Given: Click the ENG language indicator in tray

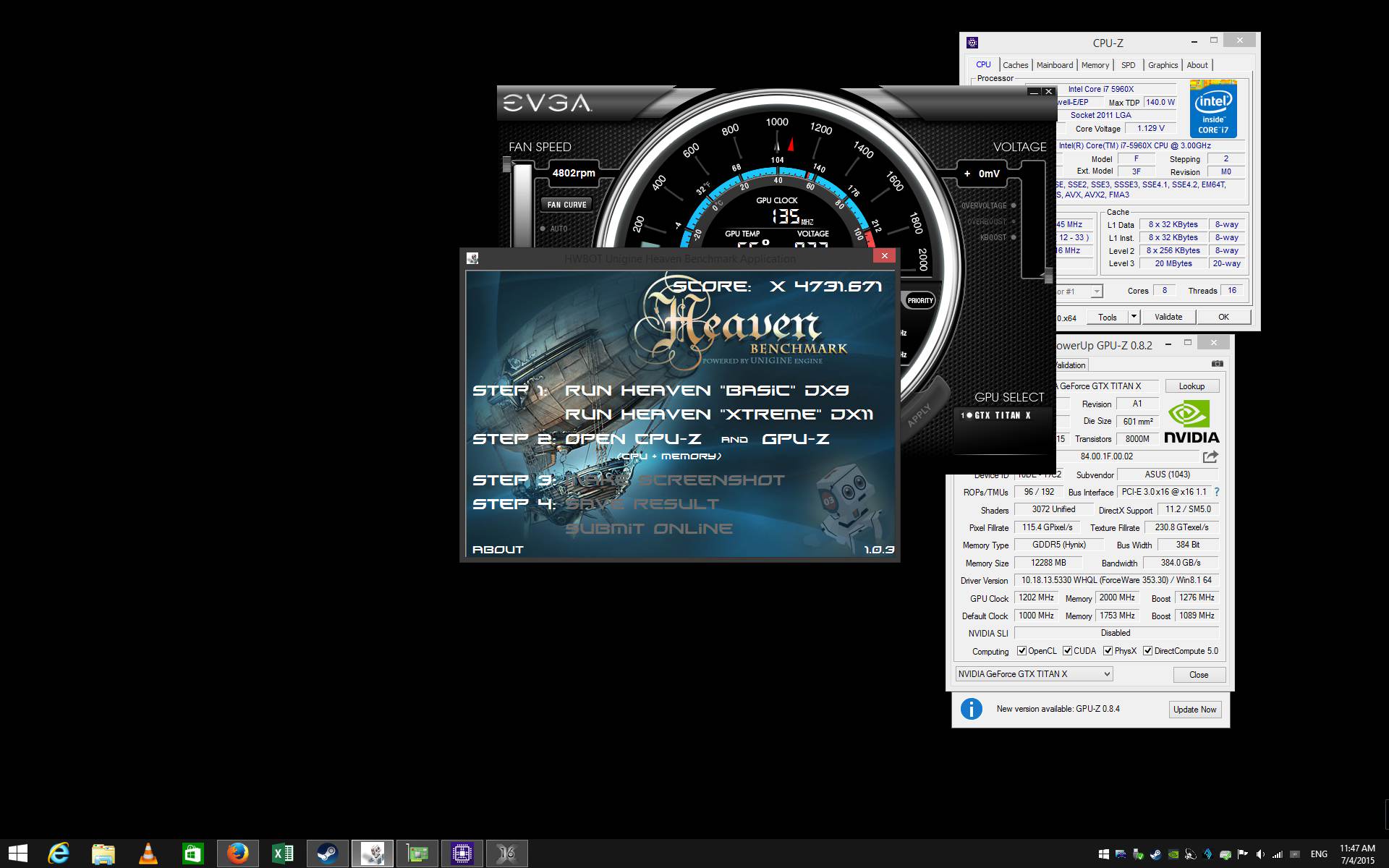Looking at the screenshot, I should (1319, 854).
